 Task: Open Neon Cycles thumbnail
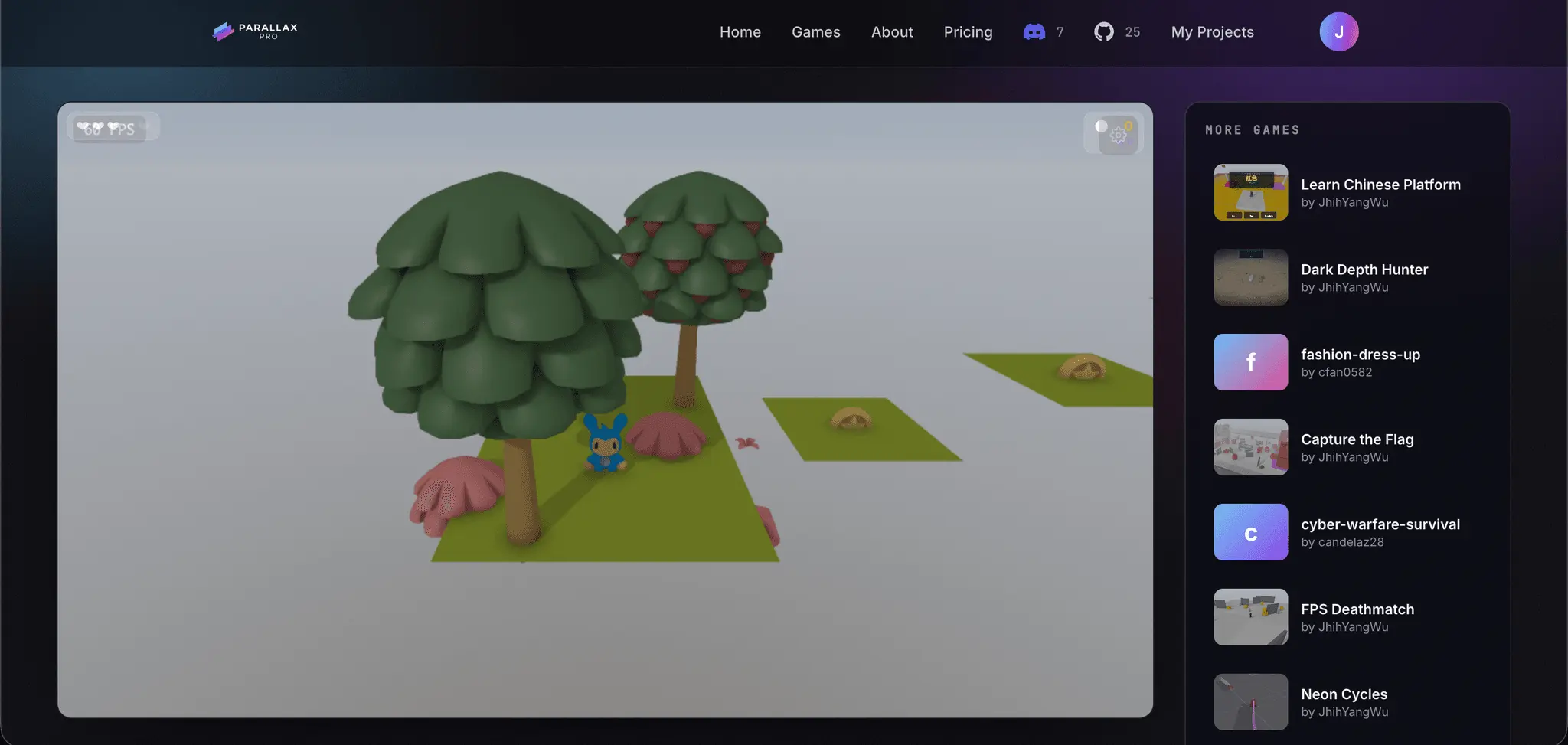click(1250, 702)
